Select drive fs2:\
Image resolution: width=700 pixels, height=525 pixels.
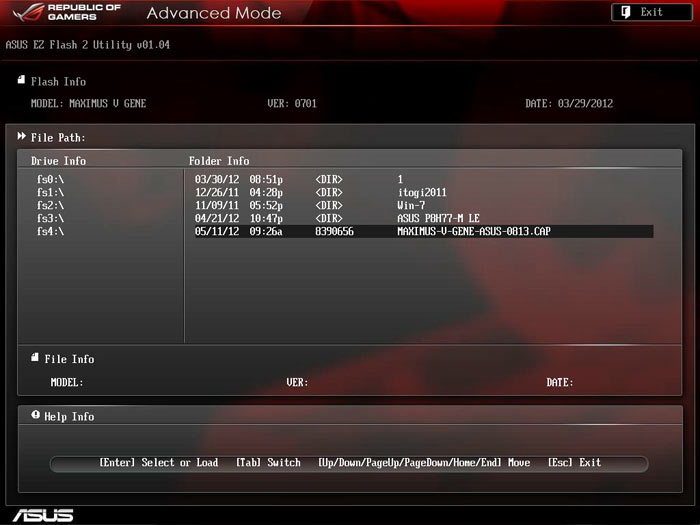click(50, 205)
